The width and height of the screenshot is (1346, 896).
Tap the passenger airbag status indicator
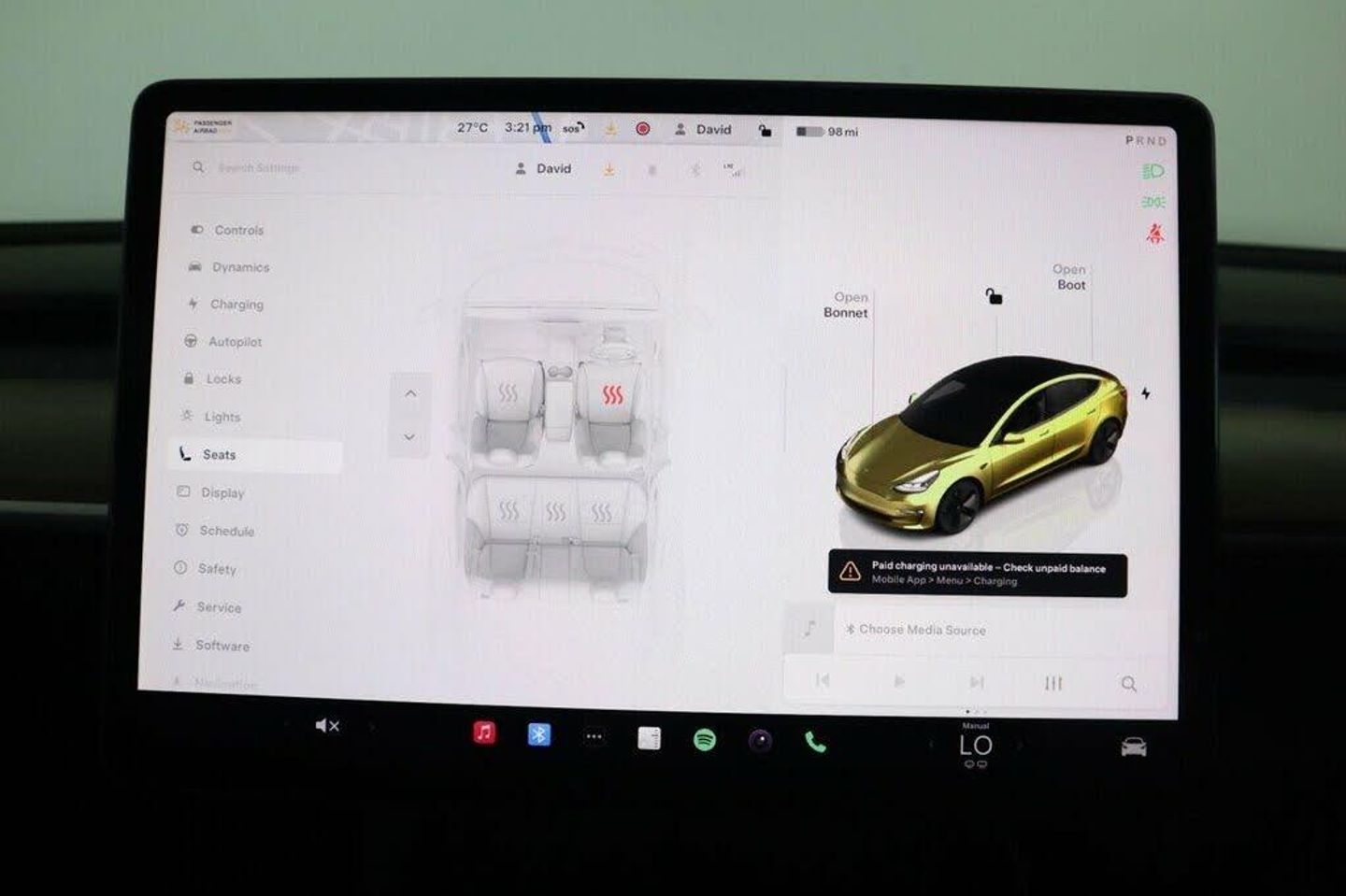(x=203, y=126)
